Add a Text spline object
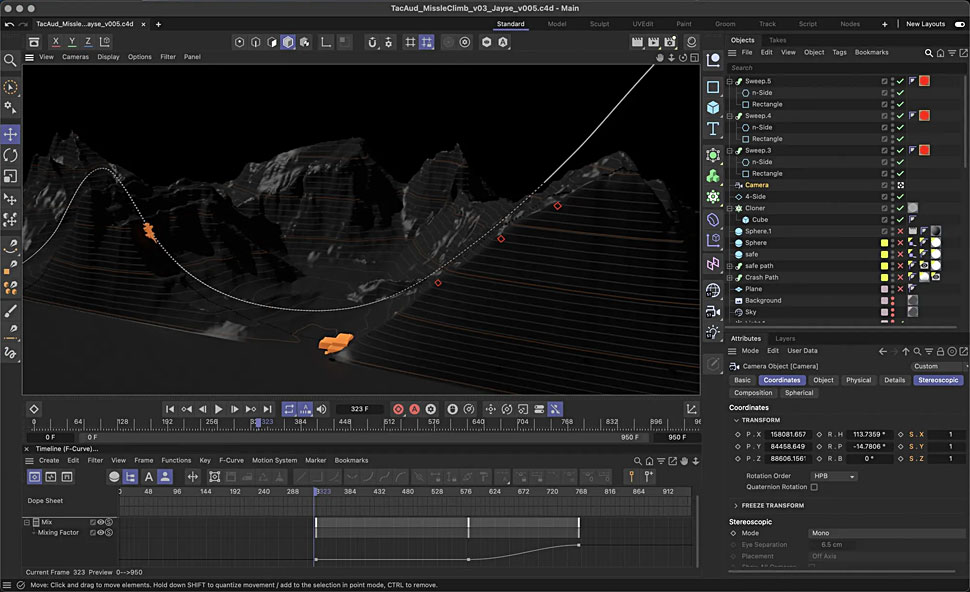The width and height of the screenshot is (970, 592). (x=713, y=129)
